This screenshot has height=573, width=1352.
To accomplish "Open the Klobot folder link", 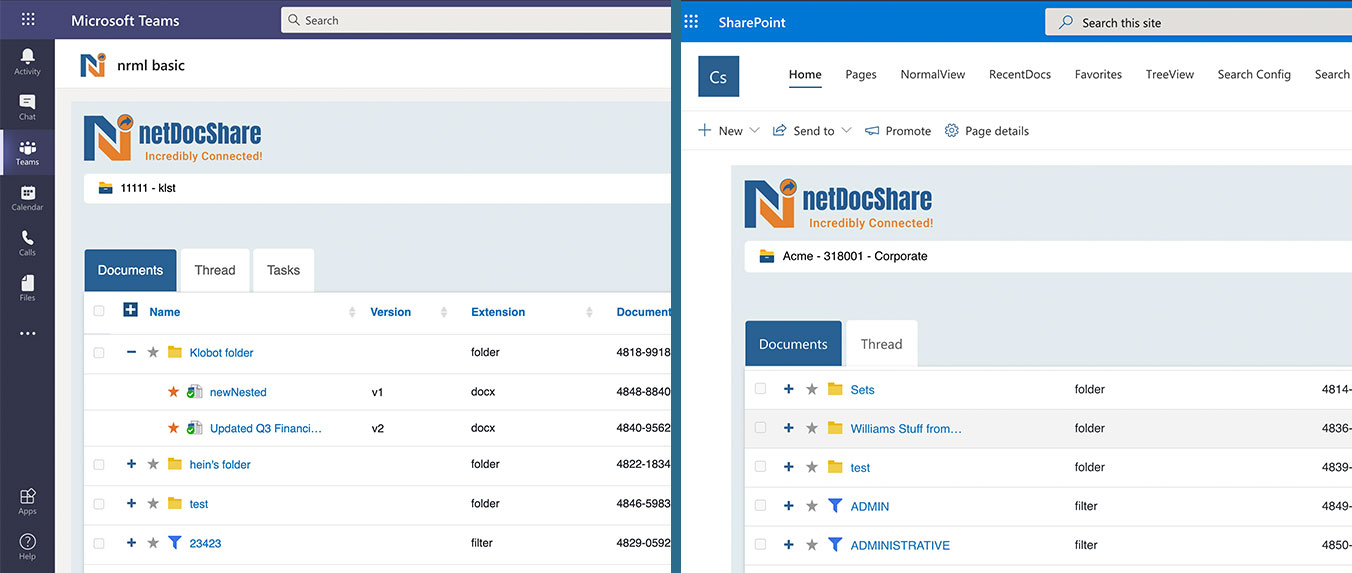I will [221, 352].
